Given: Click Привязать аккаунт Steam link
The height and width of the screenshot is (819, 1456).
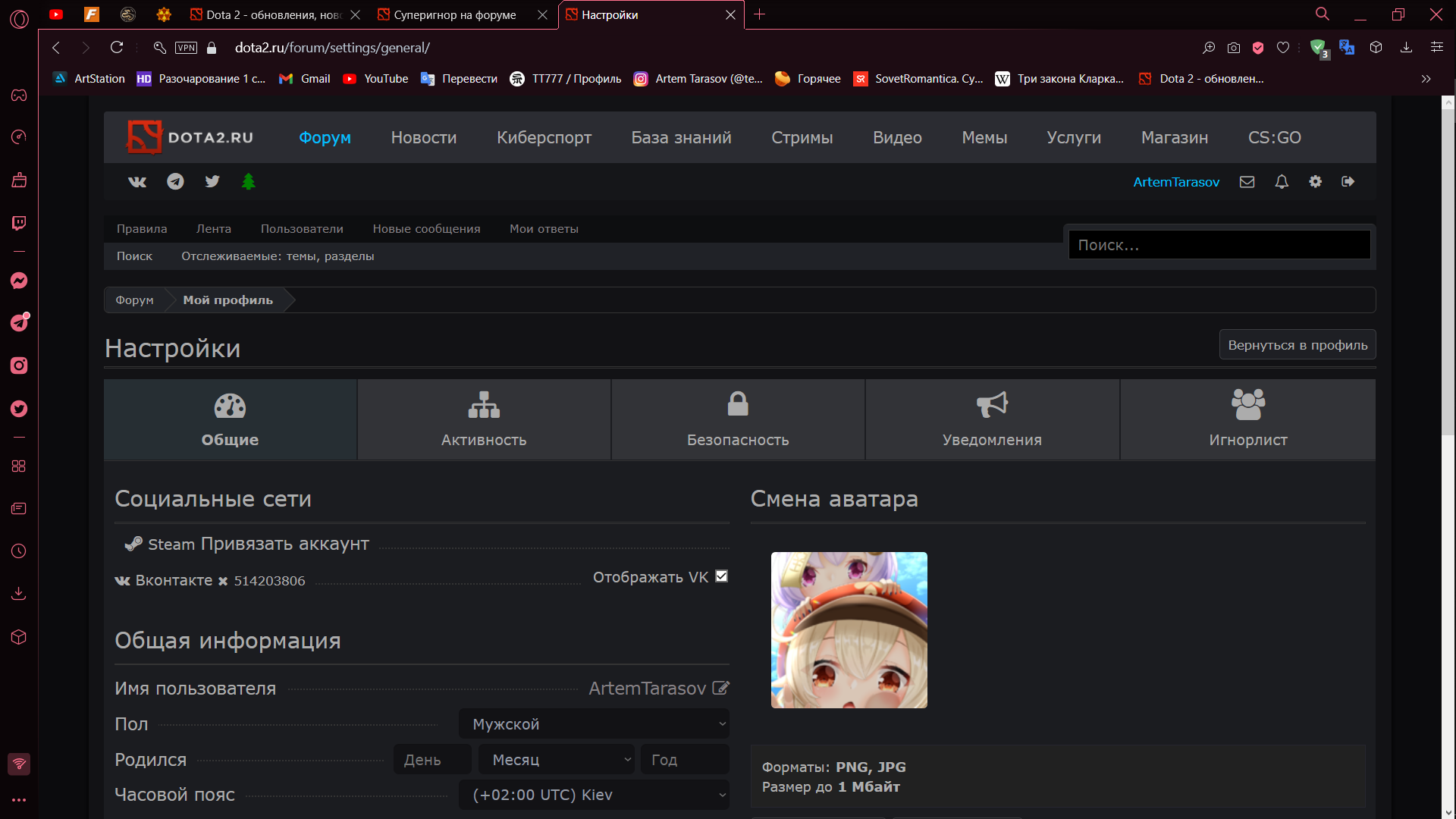Looking at the screenshot, I should (284, 544).
